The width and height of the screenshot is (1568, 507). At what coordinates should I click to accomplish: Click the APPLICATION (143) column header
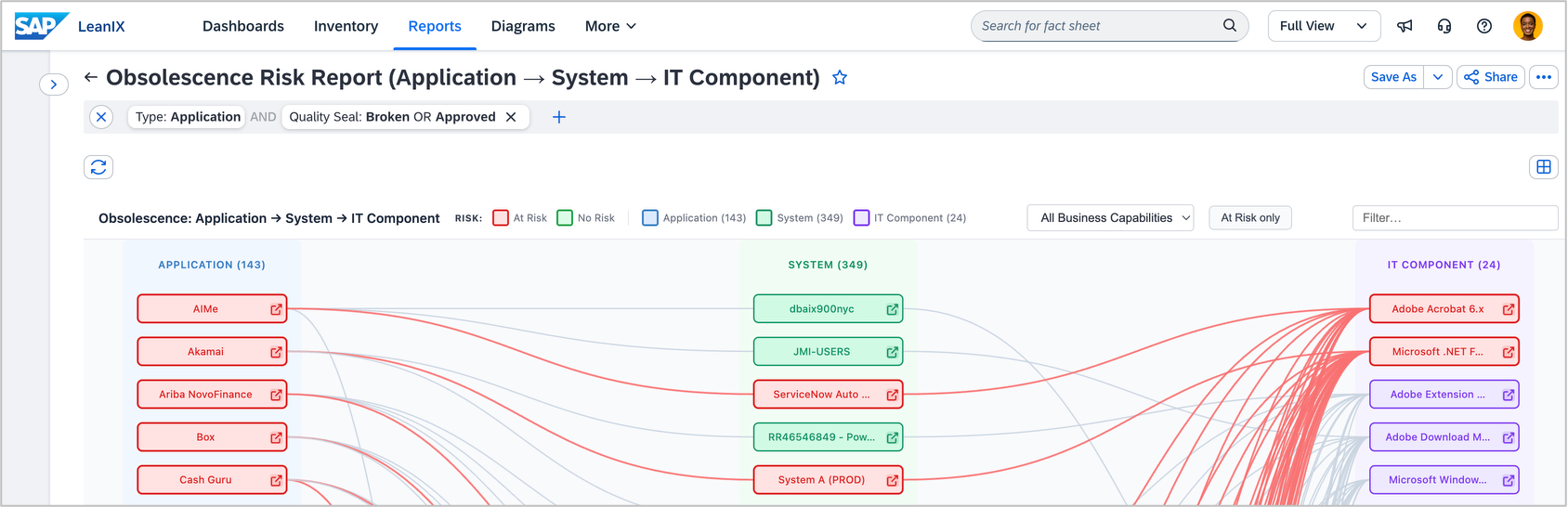click(212, 265)
